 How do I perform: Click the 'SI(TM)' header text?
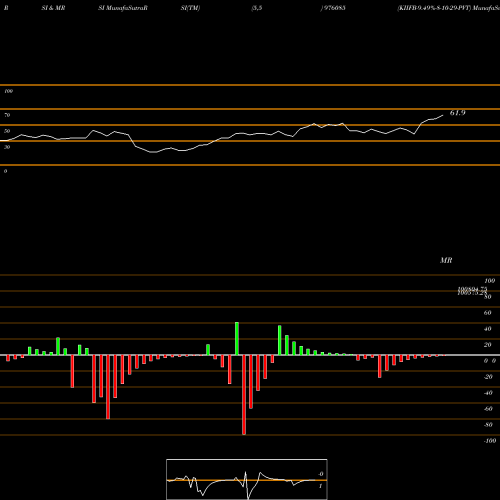[x=190, y=8]
